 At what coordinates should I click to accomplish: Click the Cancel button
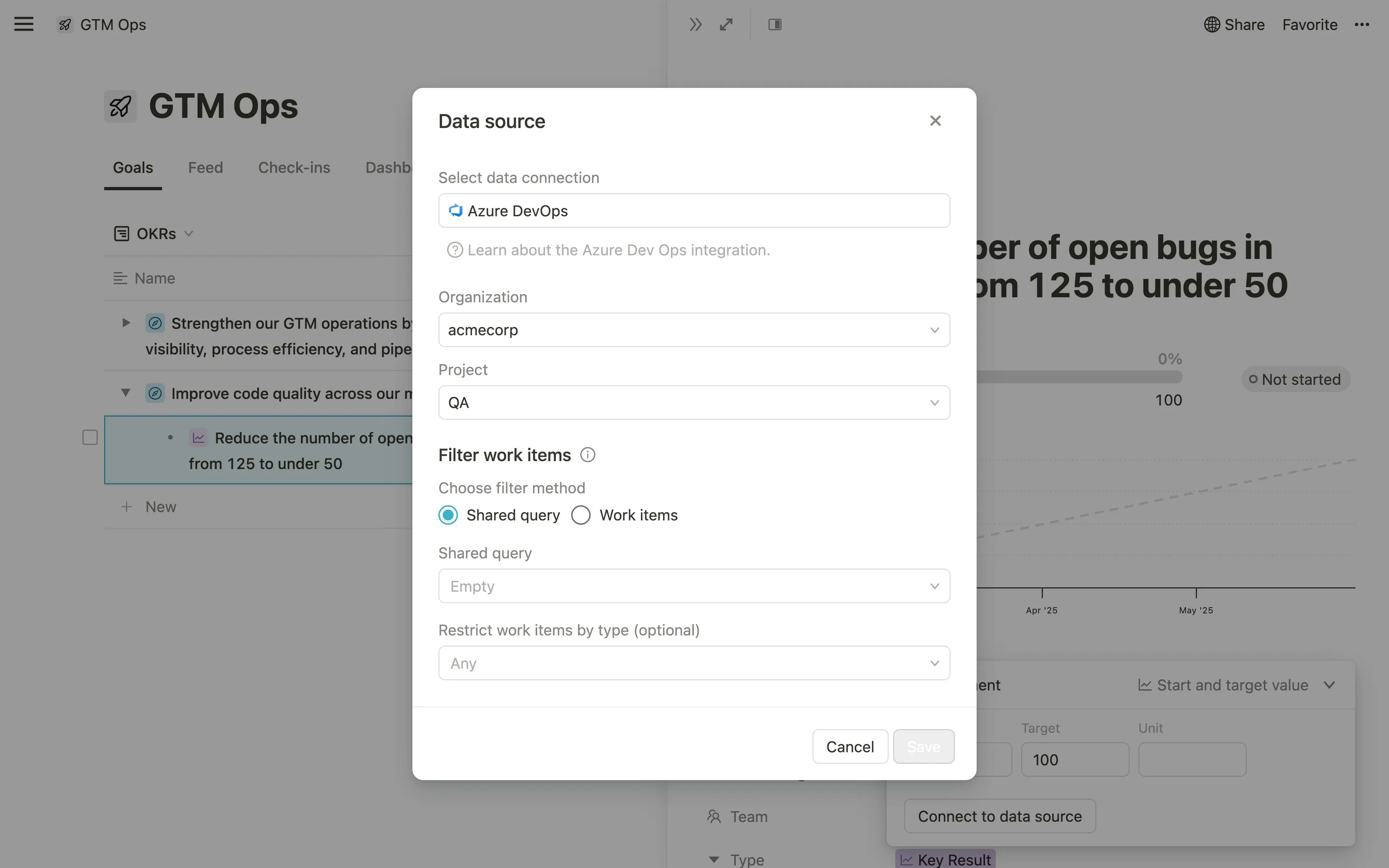tap(849, 746)
